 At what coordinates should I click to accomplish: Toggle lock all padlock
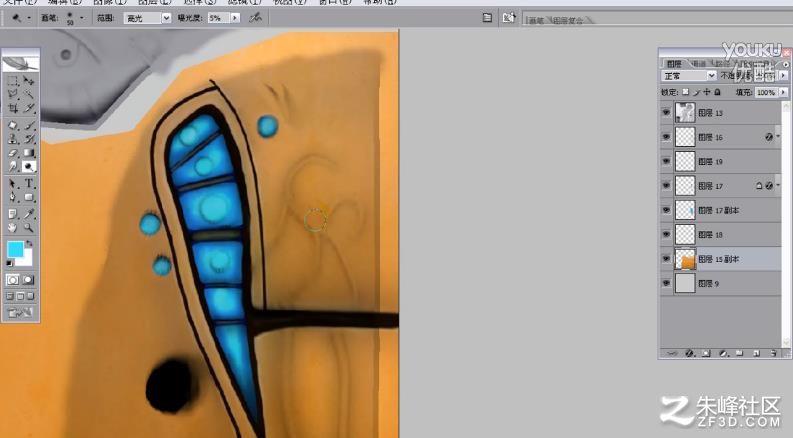(717, 92)
